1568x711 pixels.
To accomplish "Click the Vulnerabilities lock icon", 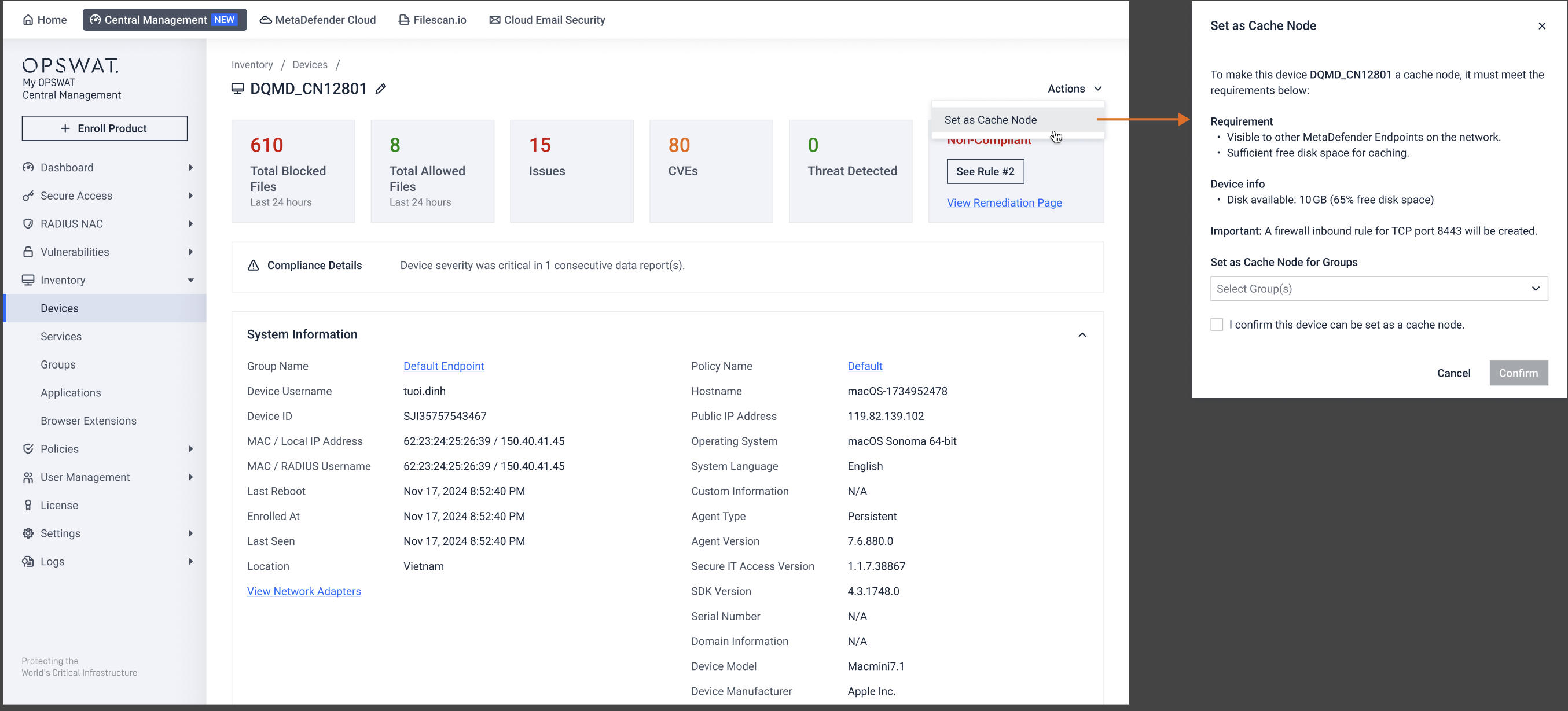I will point(28,251).
